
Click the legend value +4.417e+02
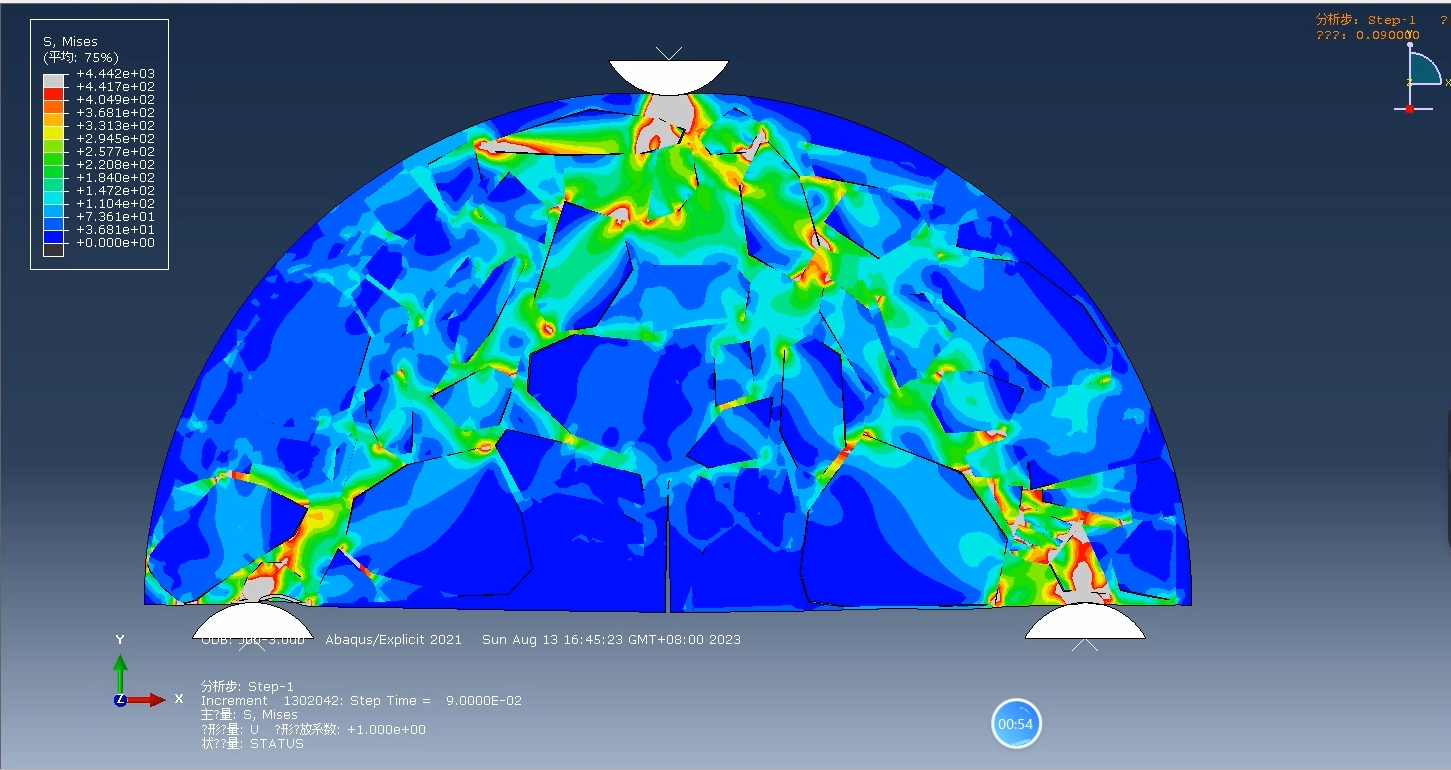(115, 87)
